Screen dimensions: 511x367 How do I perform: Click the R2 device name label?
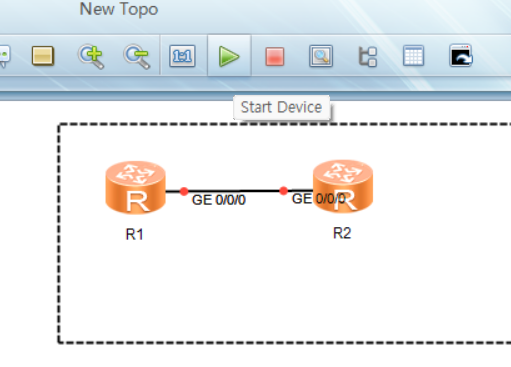pos(342,233)
